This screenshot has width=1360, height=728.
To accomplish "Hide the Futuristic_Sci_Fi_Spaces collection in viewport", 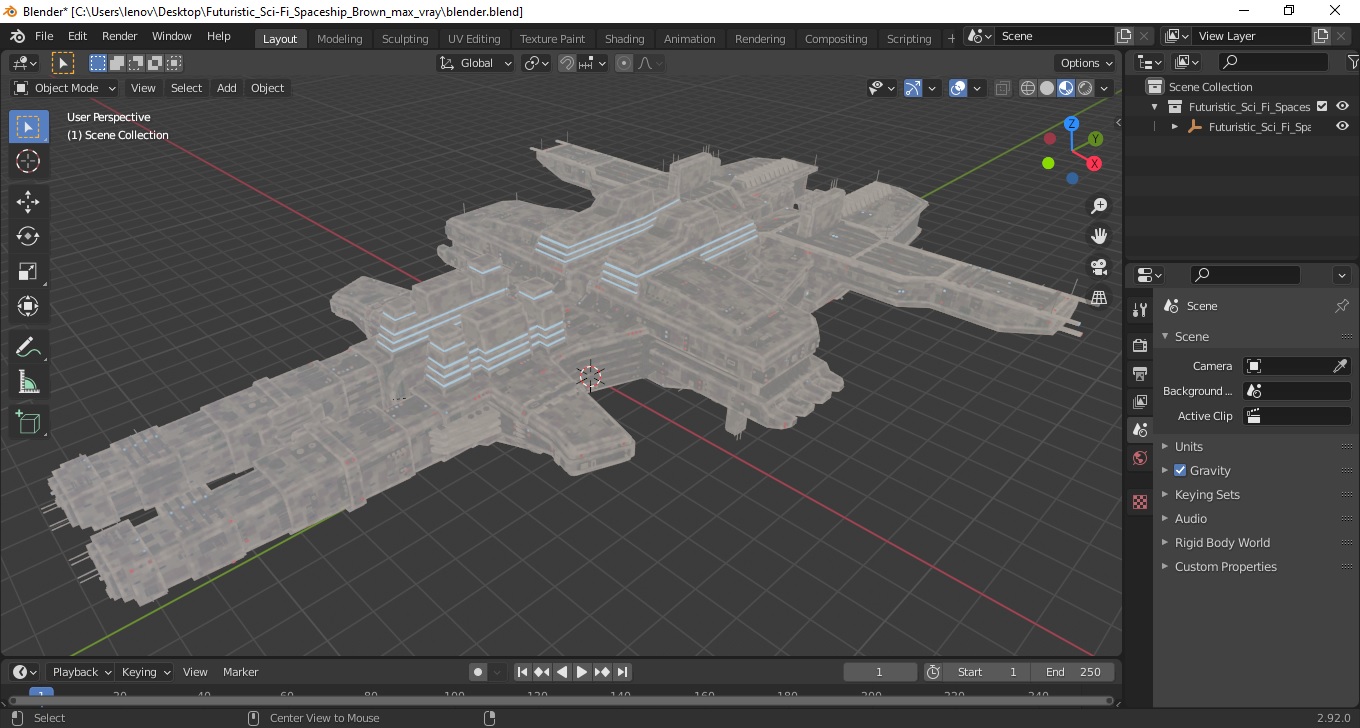I will (x=1342, y=106).
